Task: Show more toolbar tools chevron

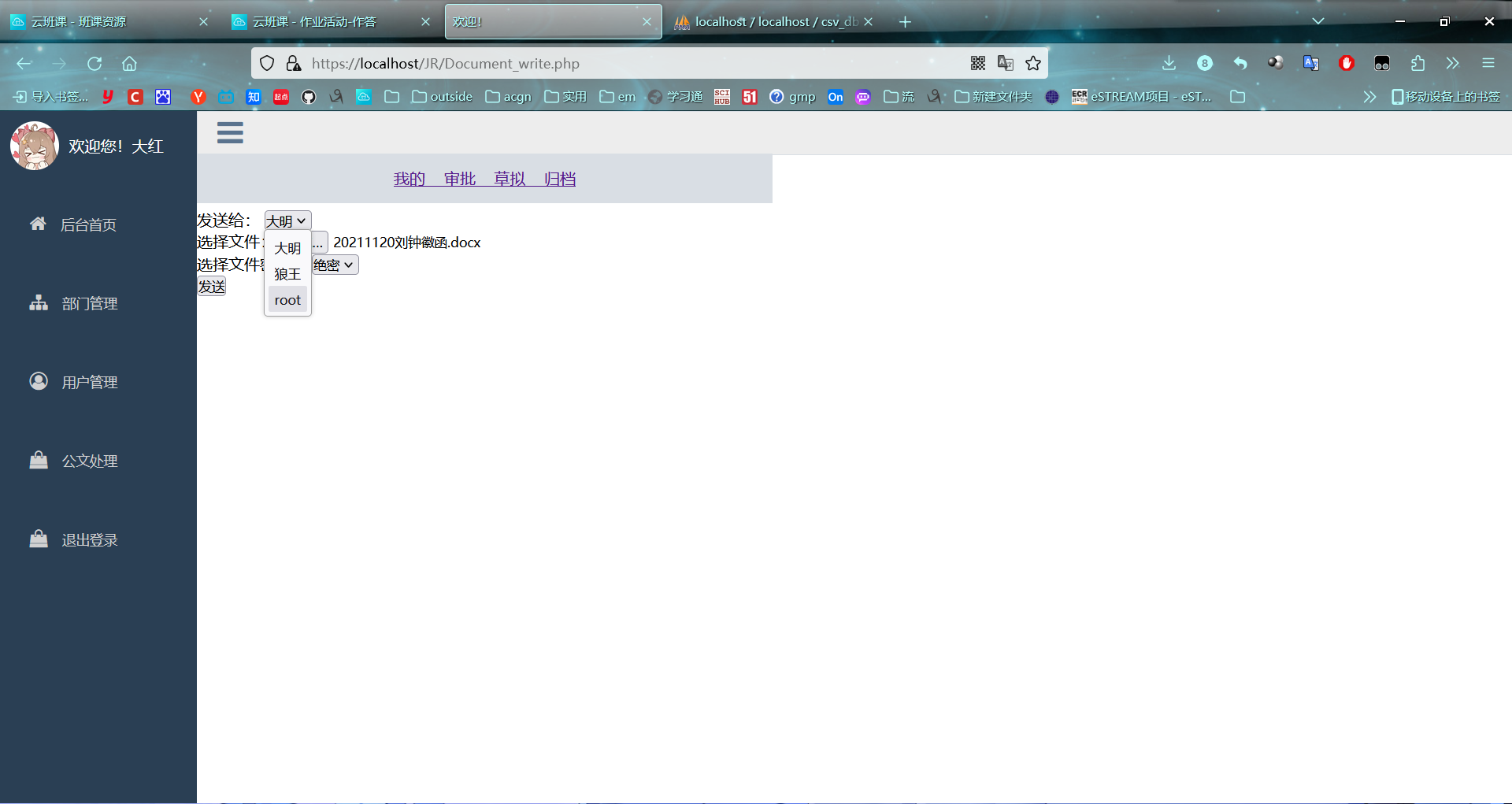Action: click(1452, 64)
